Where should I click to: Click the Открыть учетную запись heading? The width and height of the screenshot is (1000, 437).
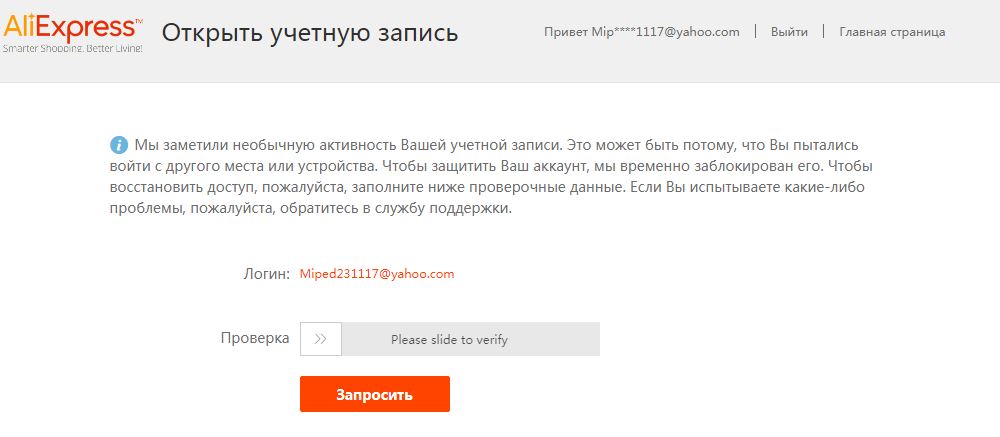(310, 33)
